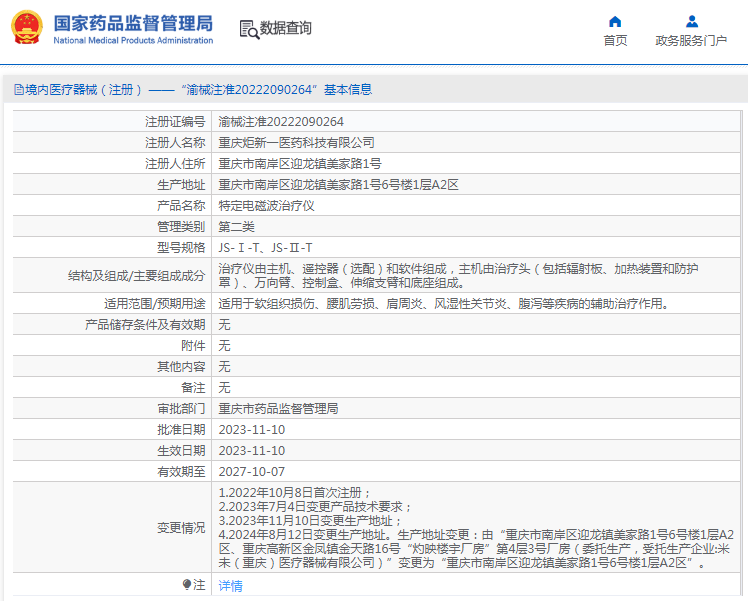The height and width of the screenshot is (601, 748).
Task: Open 政务服务门户 portal label
Action: 691,41
